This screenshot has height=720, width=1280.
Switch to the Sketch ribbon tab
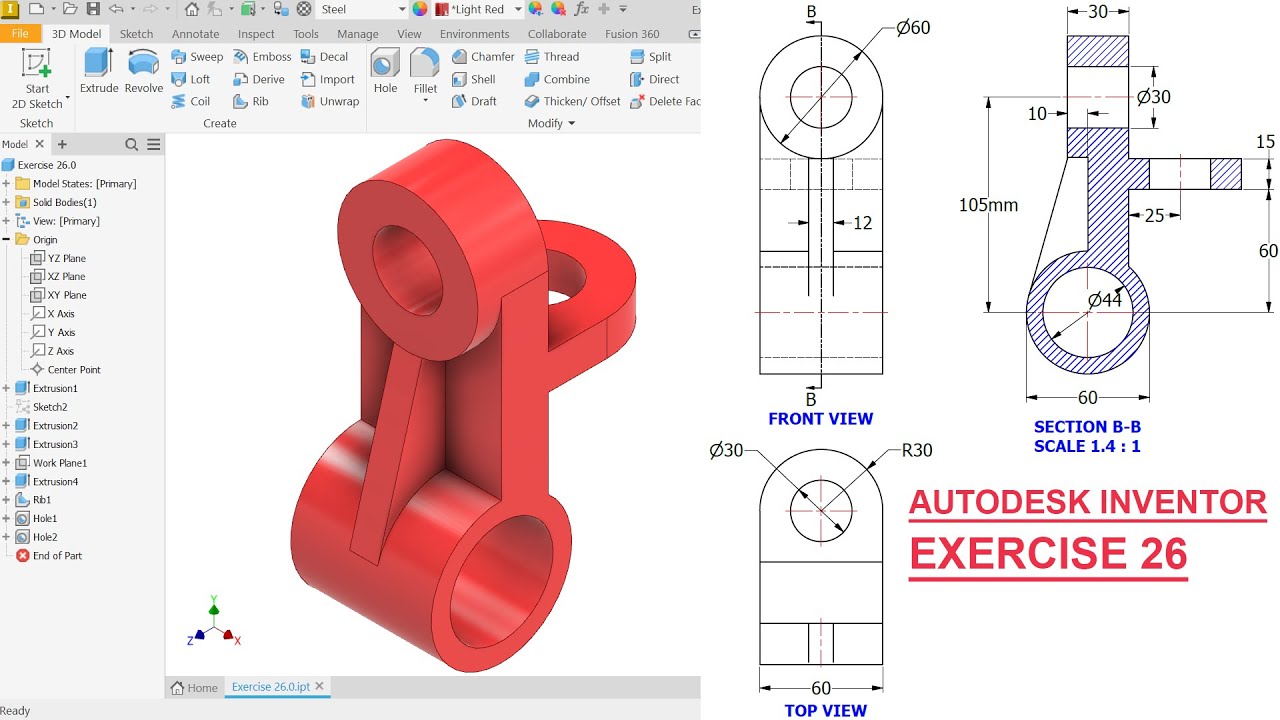pyautogui.click(x=137, y=34)
